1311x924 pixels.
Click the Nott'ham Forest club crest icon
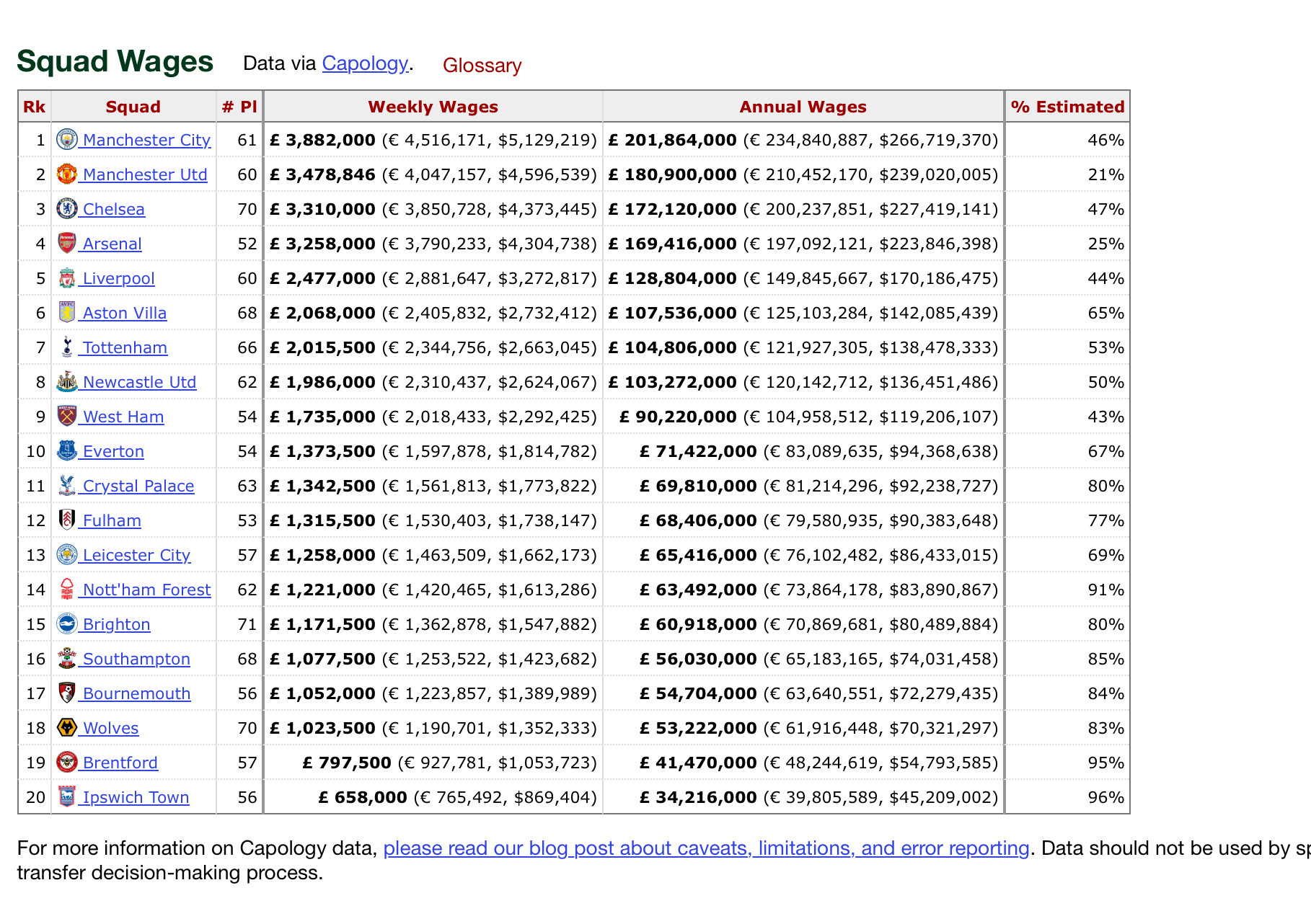point(67,589)
